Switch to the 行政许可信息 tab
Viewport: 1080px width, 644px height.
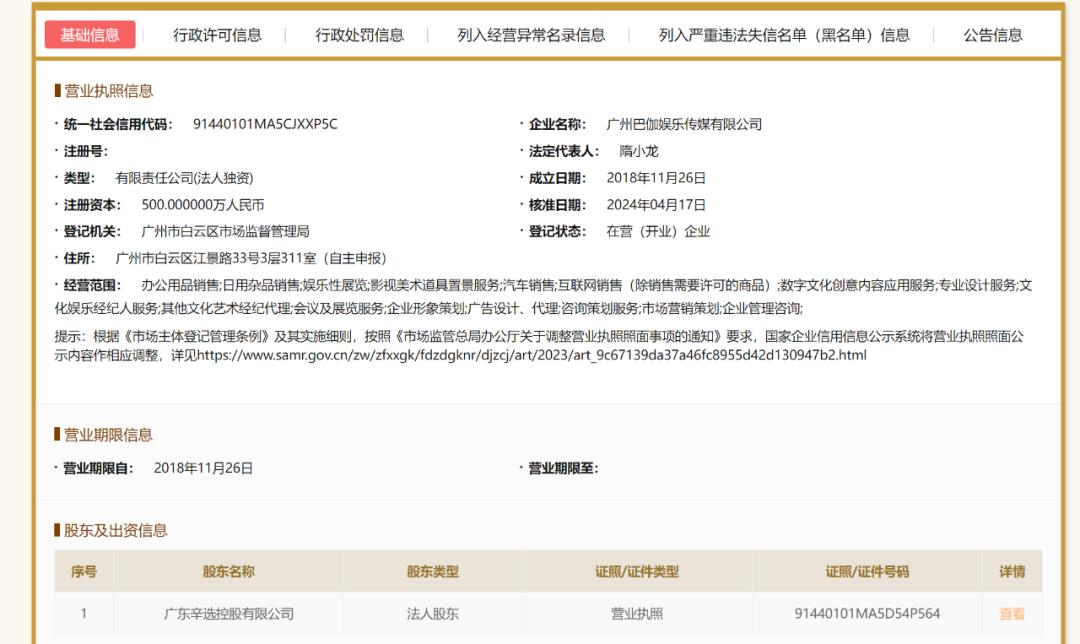tap(217, 35)
